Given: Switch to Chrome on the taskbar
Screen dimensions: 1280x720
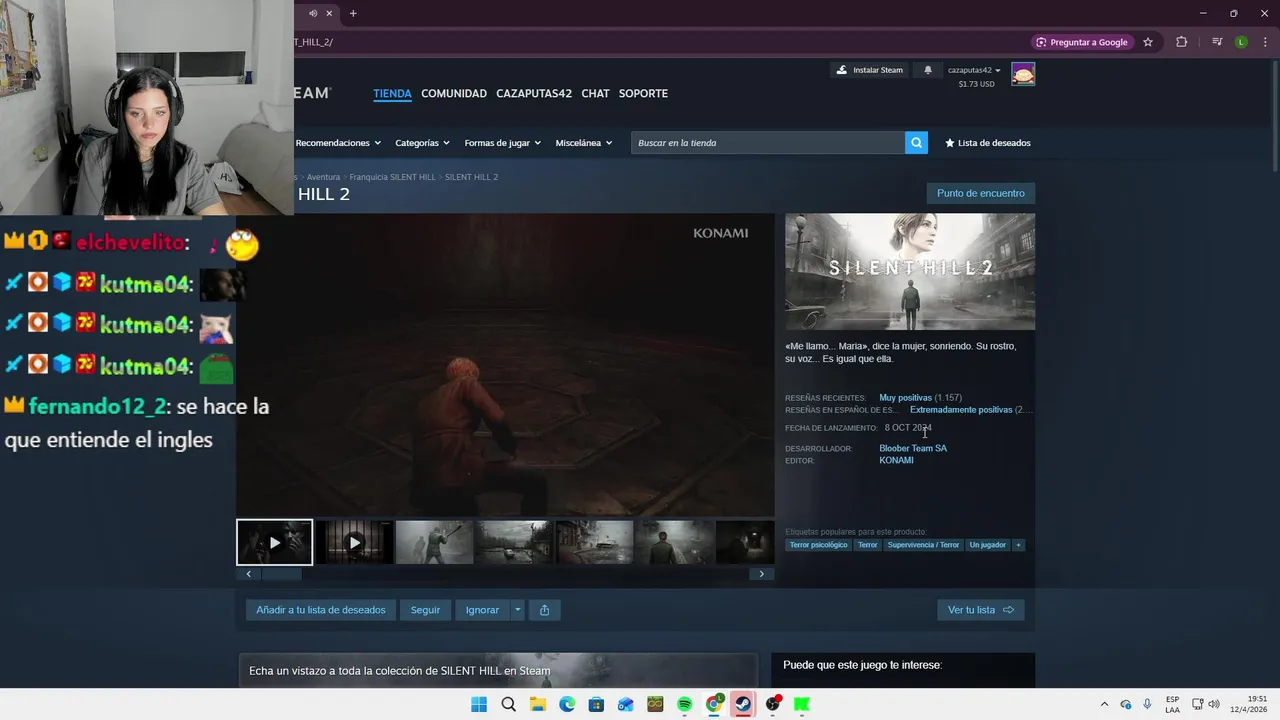Looking at the screenshot, I should pos(714,704).
